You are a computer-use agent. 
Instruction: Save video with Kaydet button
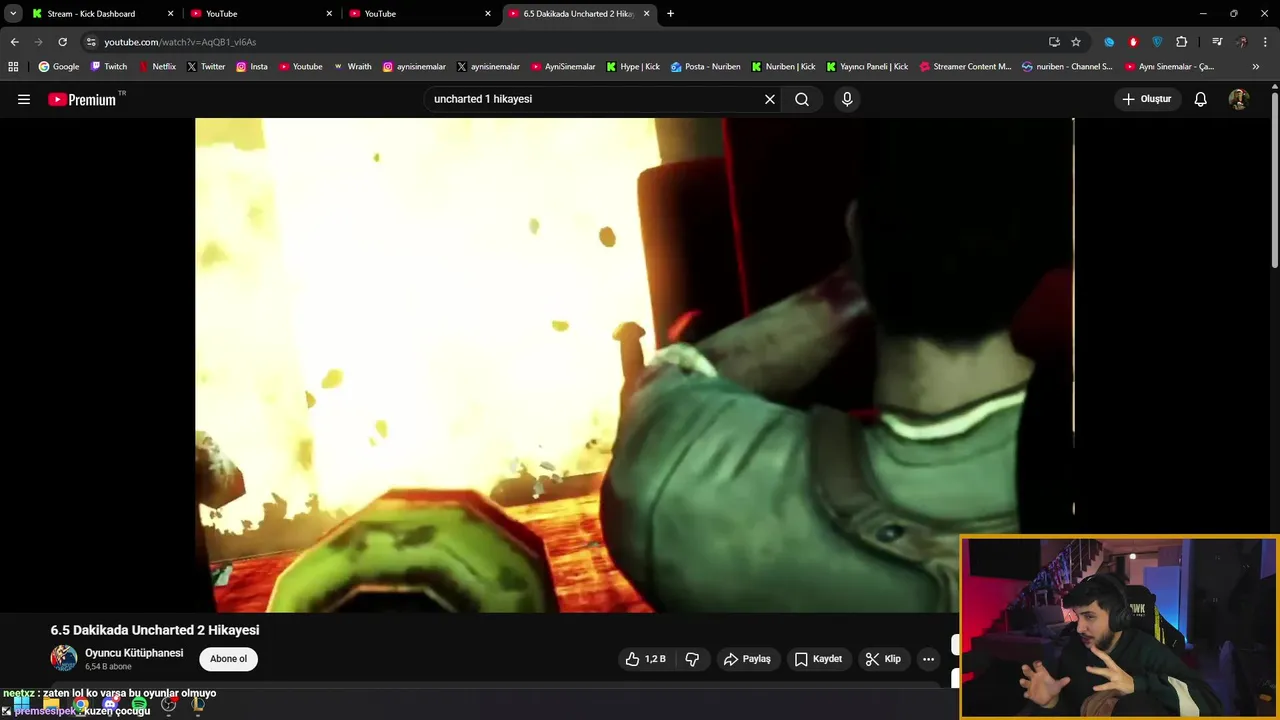point(818,659)
